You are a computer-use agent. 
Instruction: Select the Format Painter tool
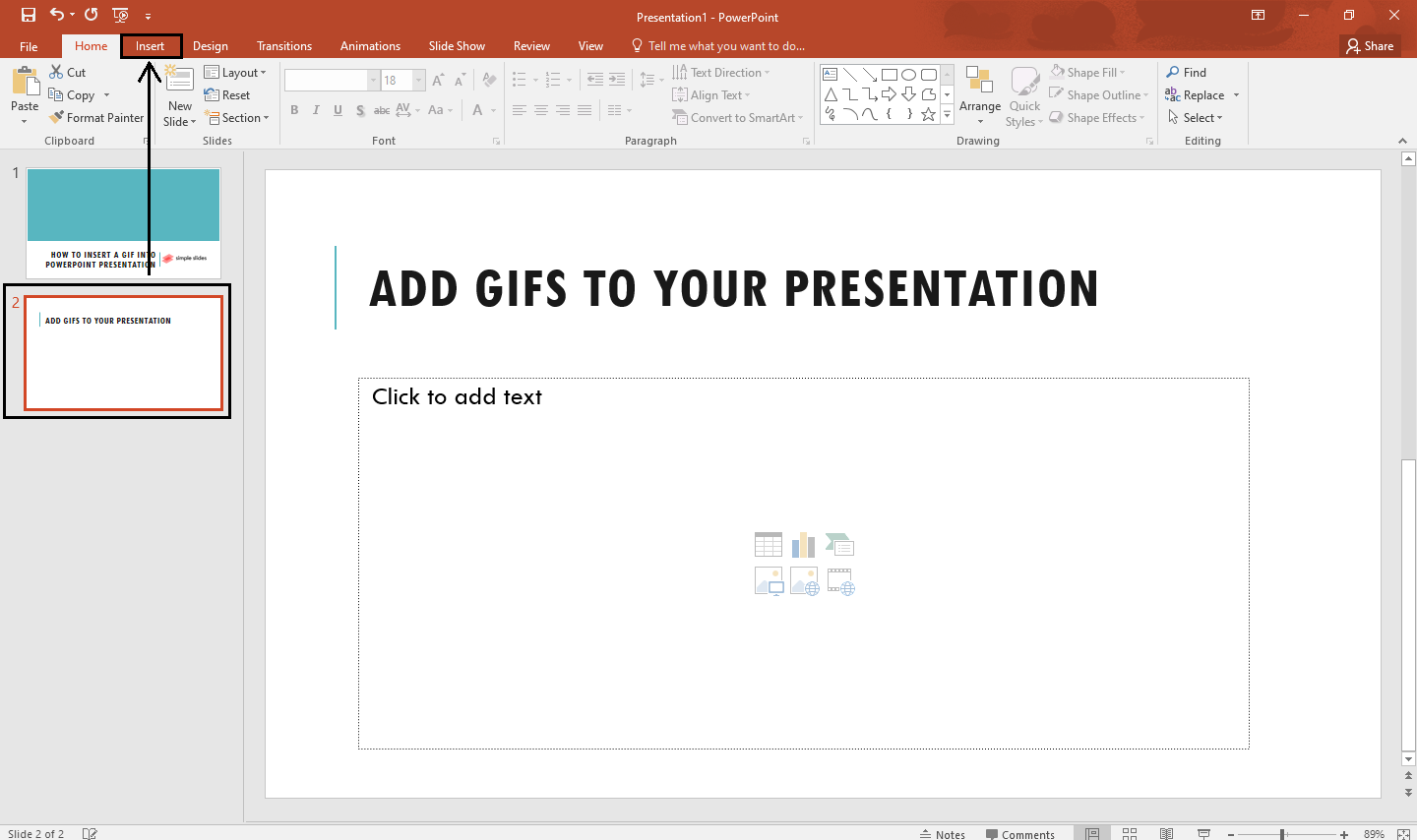(95, 117)
